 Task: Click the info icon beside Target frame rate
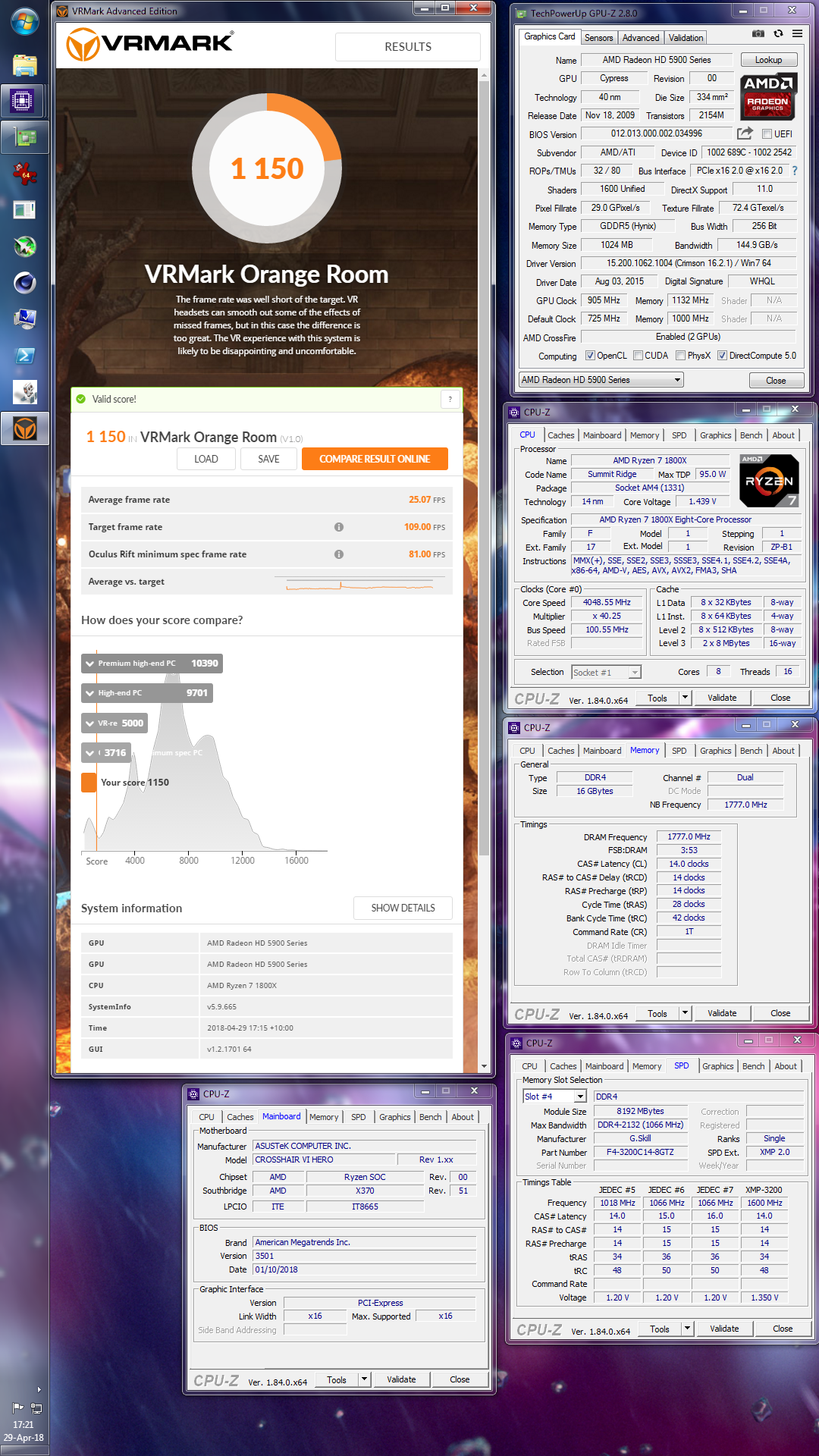339,527
